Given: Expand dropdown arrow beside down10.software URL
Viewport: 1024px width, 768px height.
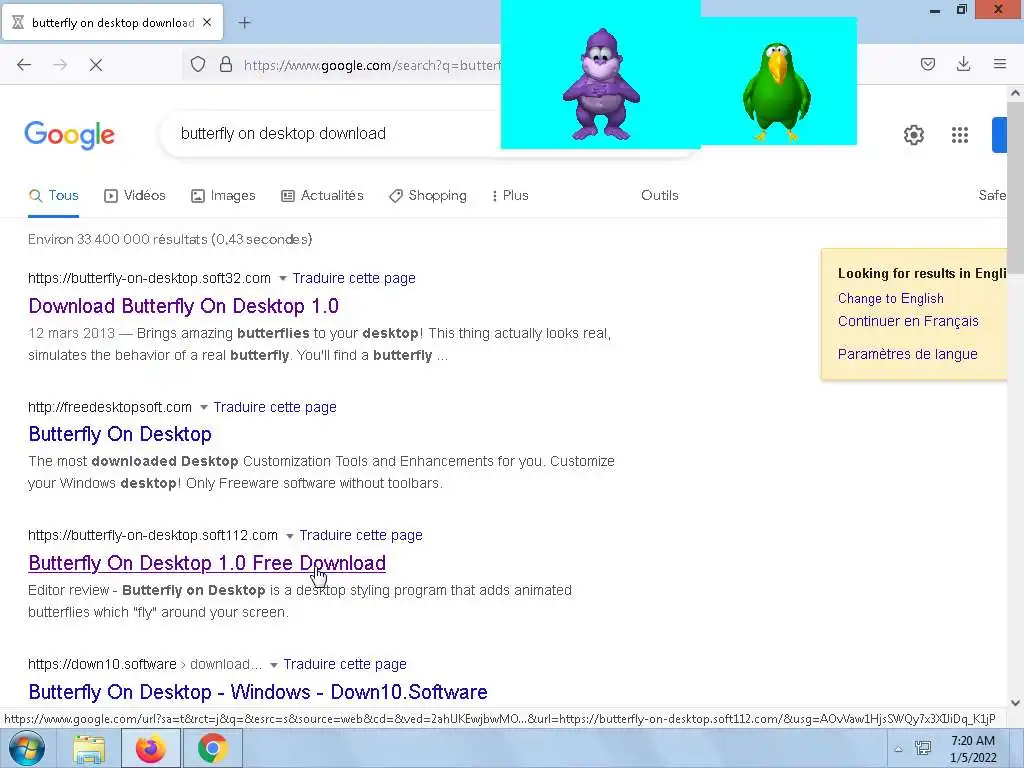Looking at the screenshot, I should [x=274, y=664].
